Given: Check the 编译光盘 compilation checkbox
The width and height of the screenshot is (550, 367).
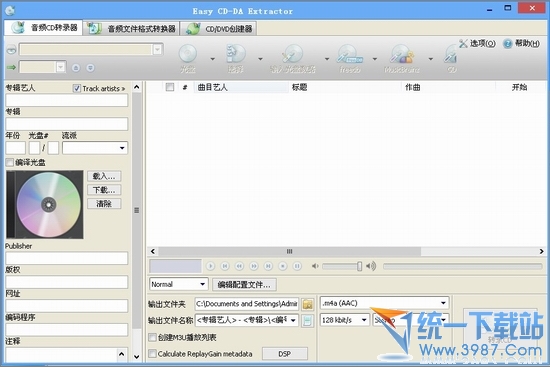Looking at the screenshot, I should click(x=10, y=162).
